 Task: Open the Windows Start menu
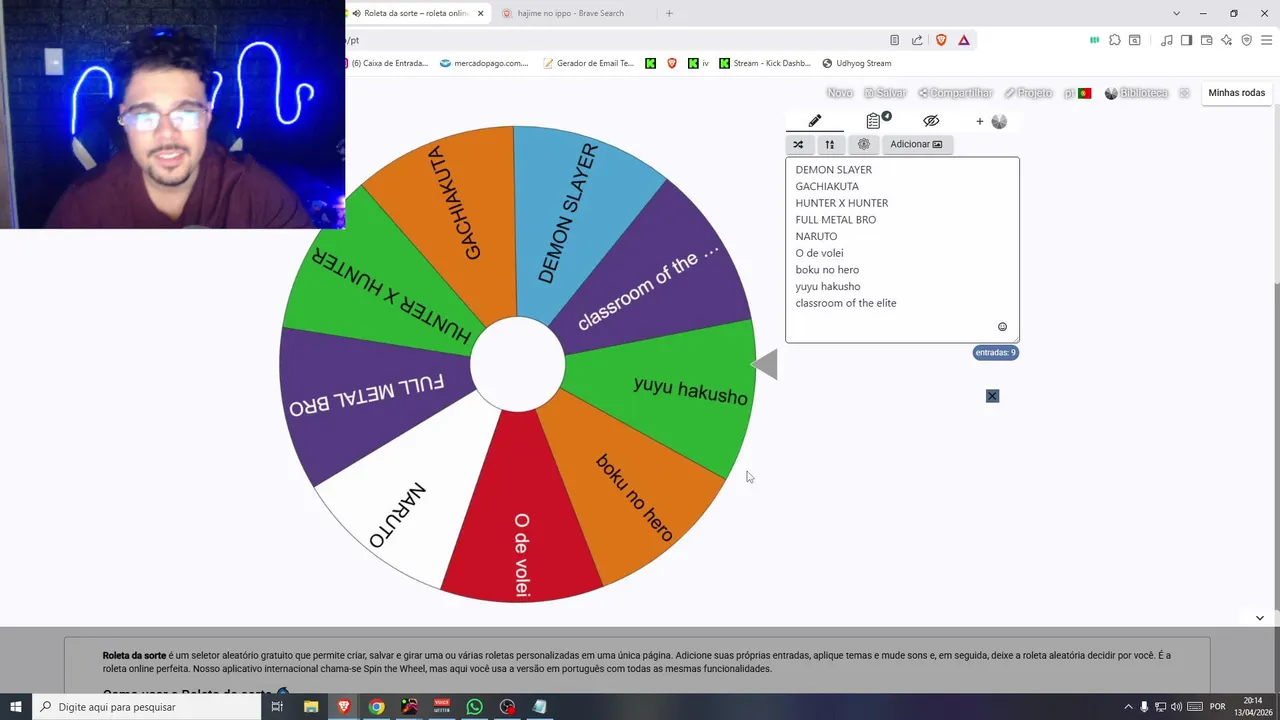[16, 707]
